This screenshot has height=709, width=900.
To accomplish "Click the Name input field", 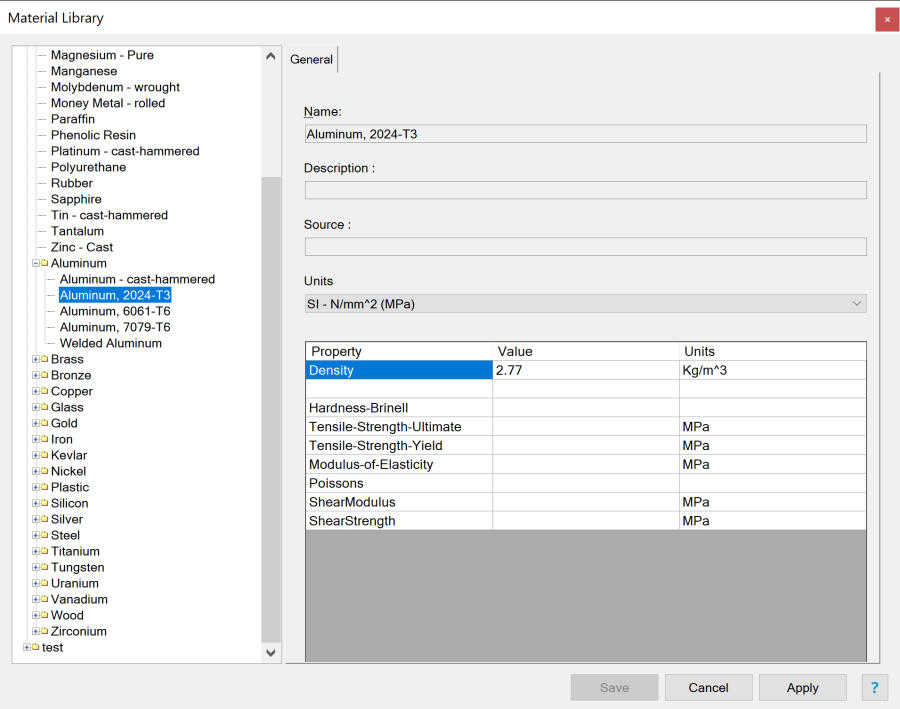I will (585, 134).
